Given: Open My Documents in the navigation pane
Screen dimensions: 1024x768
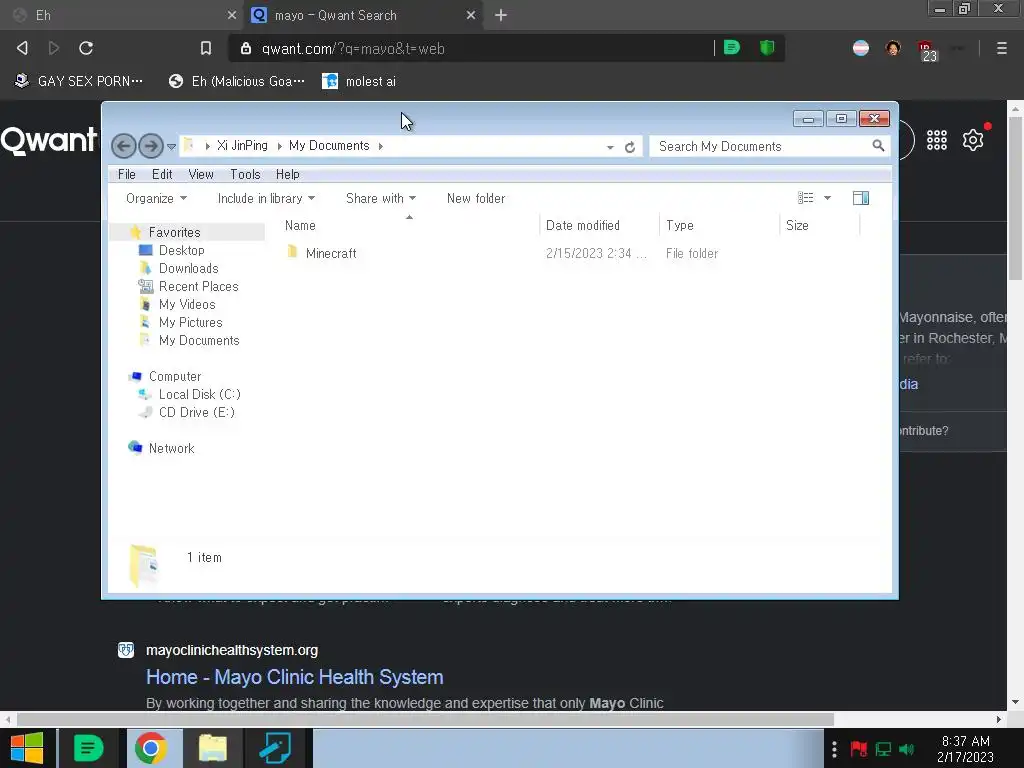Looking at the screenshot, I should [x=199, y=341].
